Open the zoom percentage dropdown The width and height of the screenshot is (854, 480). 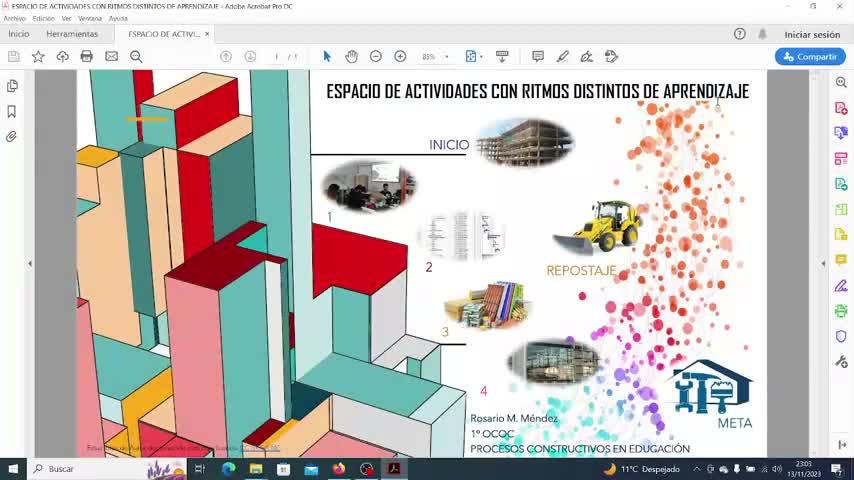(x=446, y=57)
